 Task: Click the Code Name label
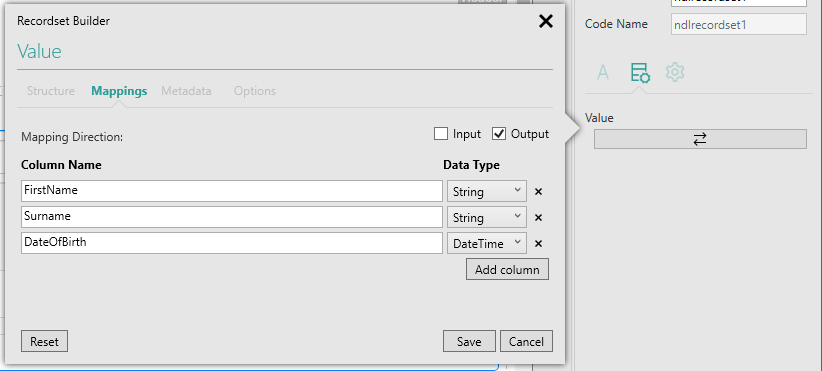[616, 24]
